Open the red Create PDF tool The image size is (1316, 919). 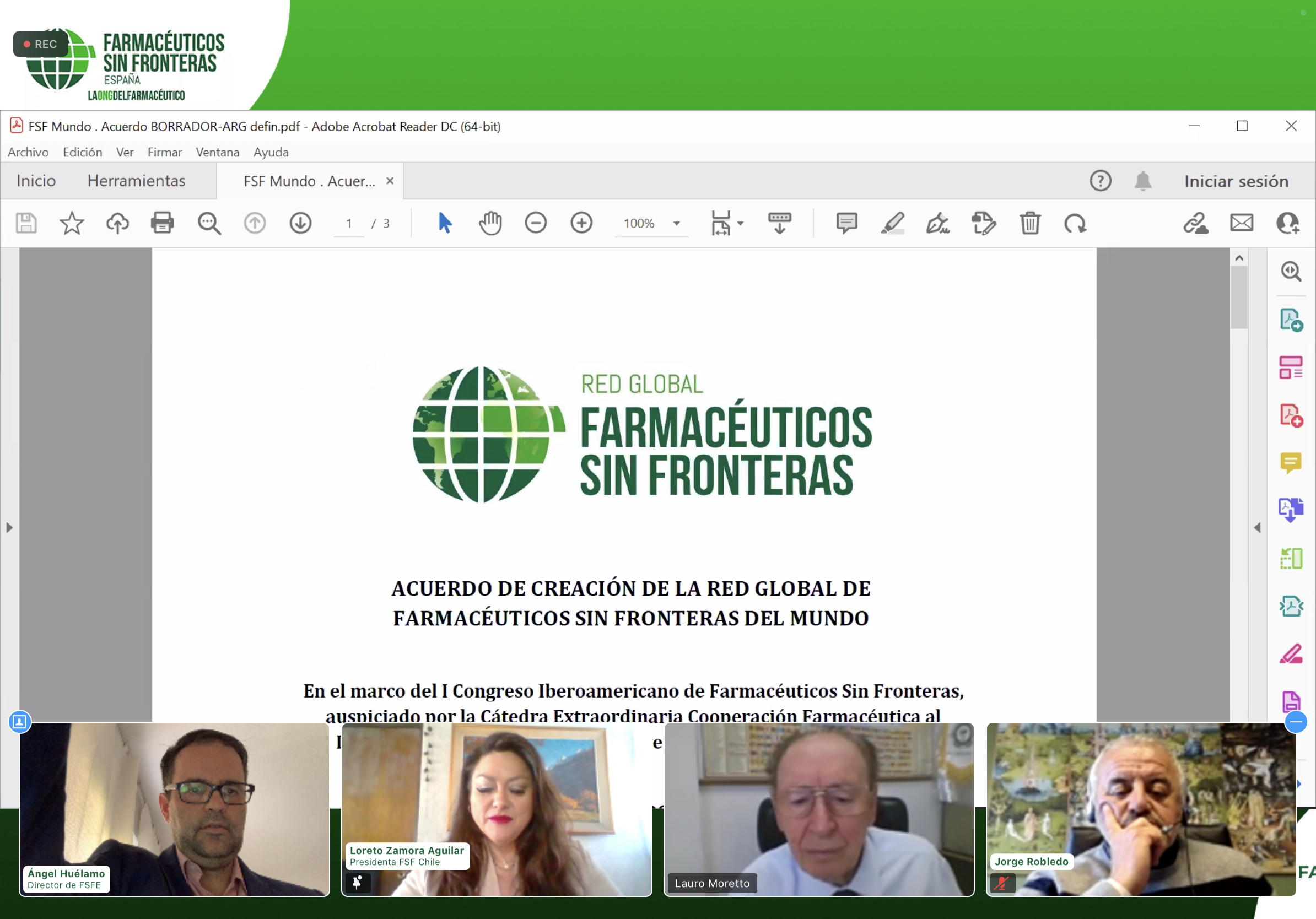point(1291,415)
